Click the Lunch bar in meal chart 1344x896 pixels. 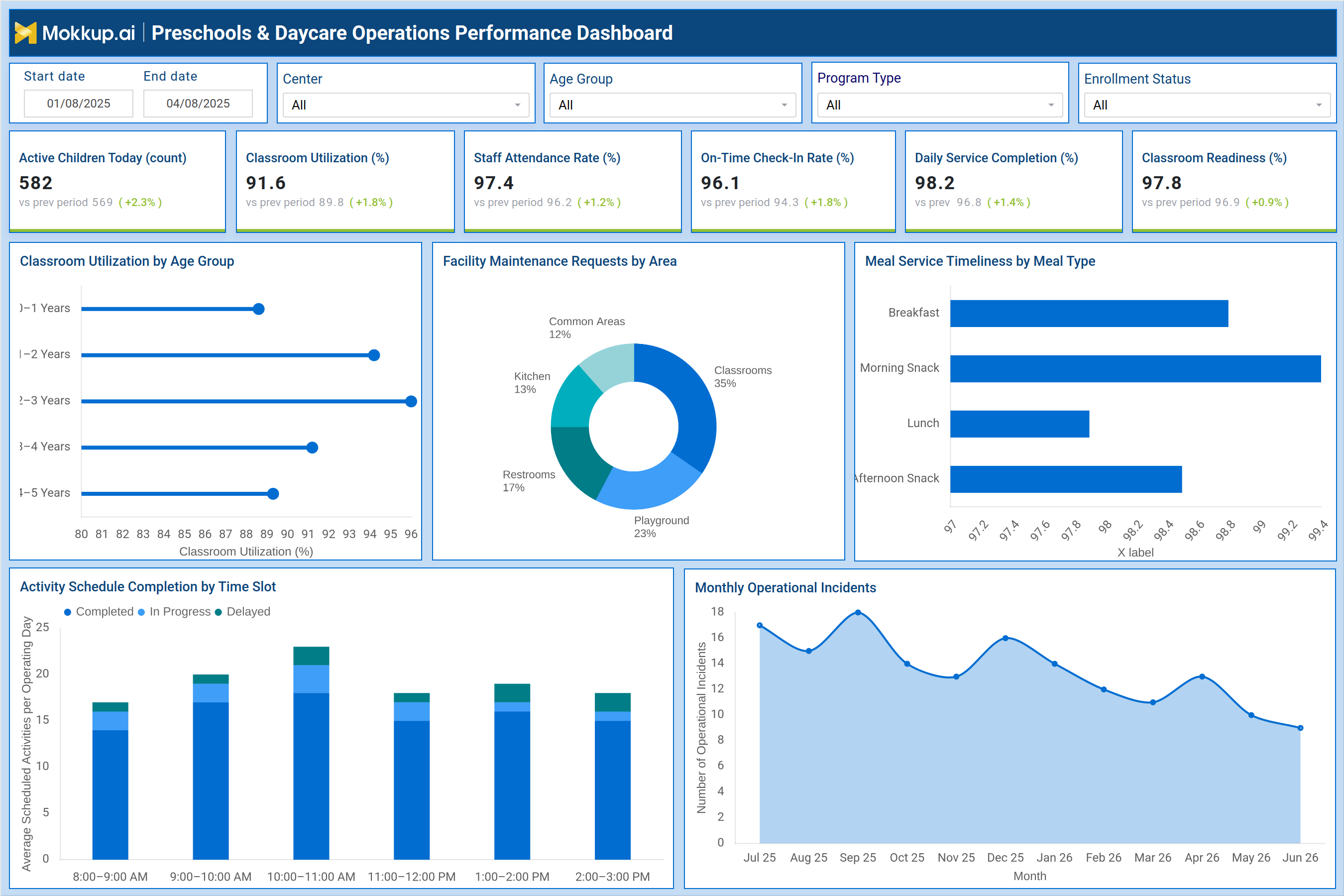(1020, 424)
